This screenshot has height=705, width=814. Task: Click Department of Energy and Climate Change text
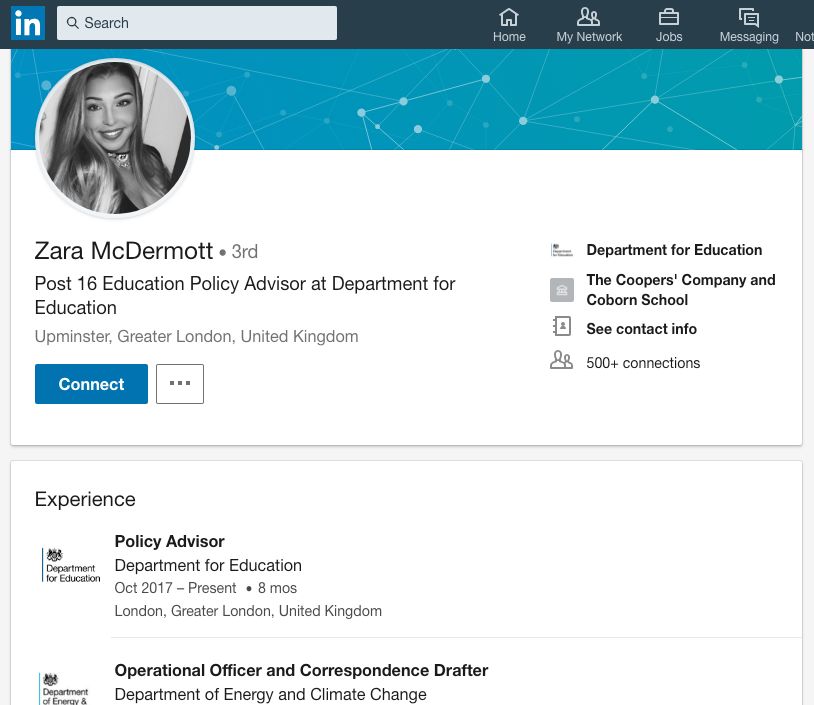coord(270,694)
